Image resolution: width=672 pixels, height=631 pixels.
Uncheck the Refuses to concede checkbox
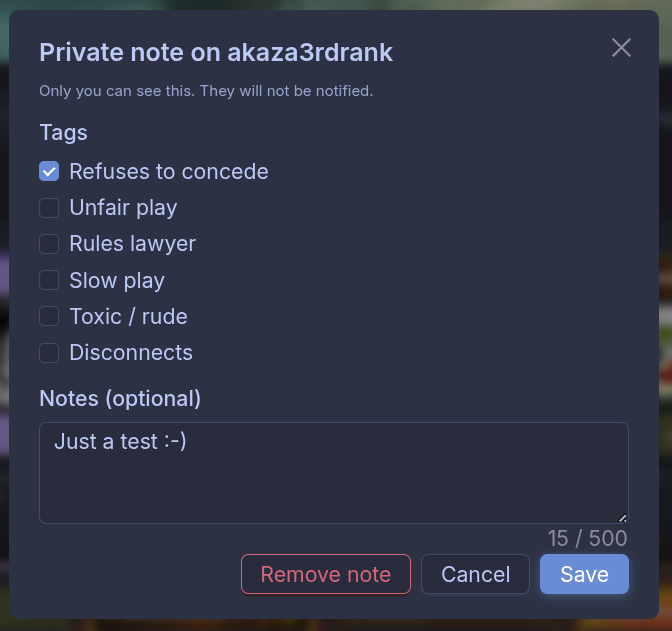(x=49, y=171)
